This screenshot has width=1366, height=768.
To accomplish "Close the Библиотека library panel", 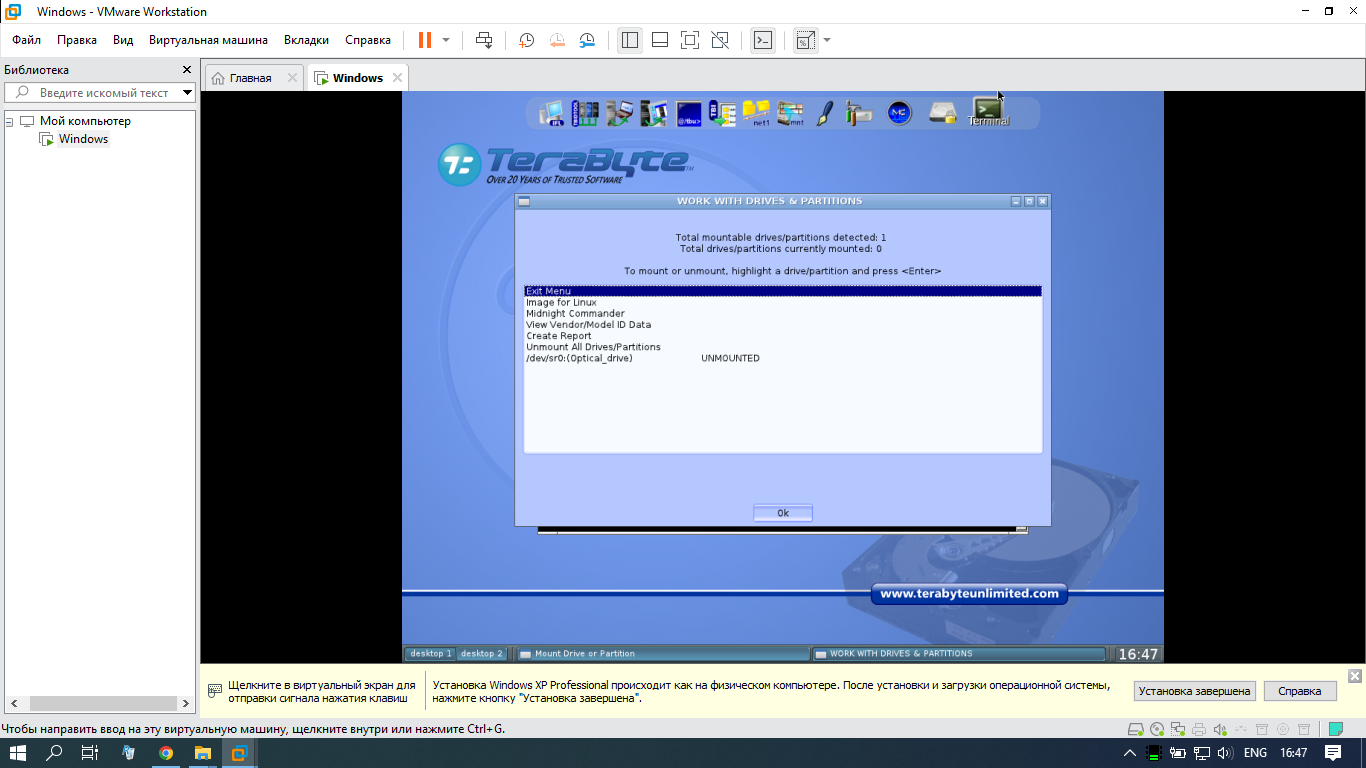I will 186,70.
